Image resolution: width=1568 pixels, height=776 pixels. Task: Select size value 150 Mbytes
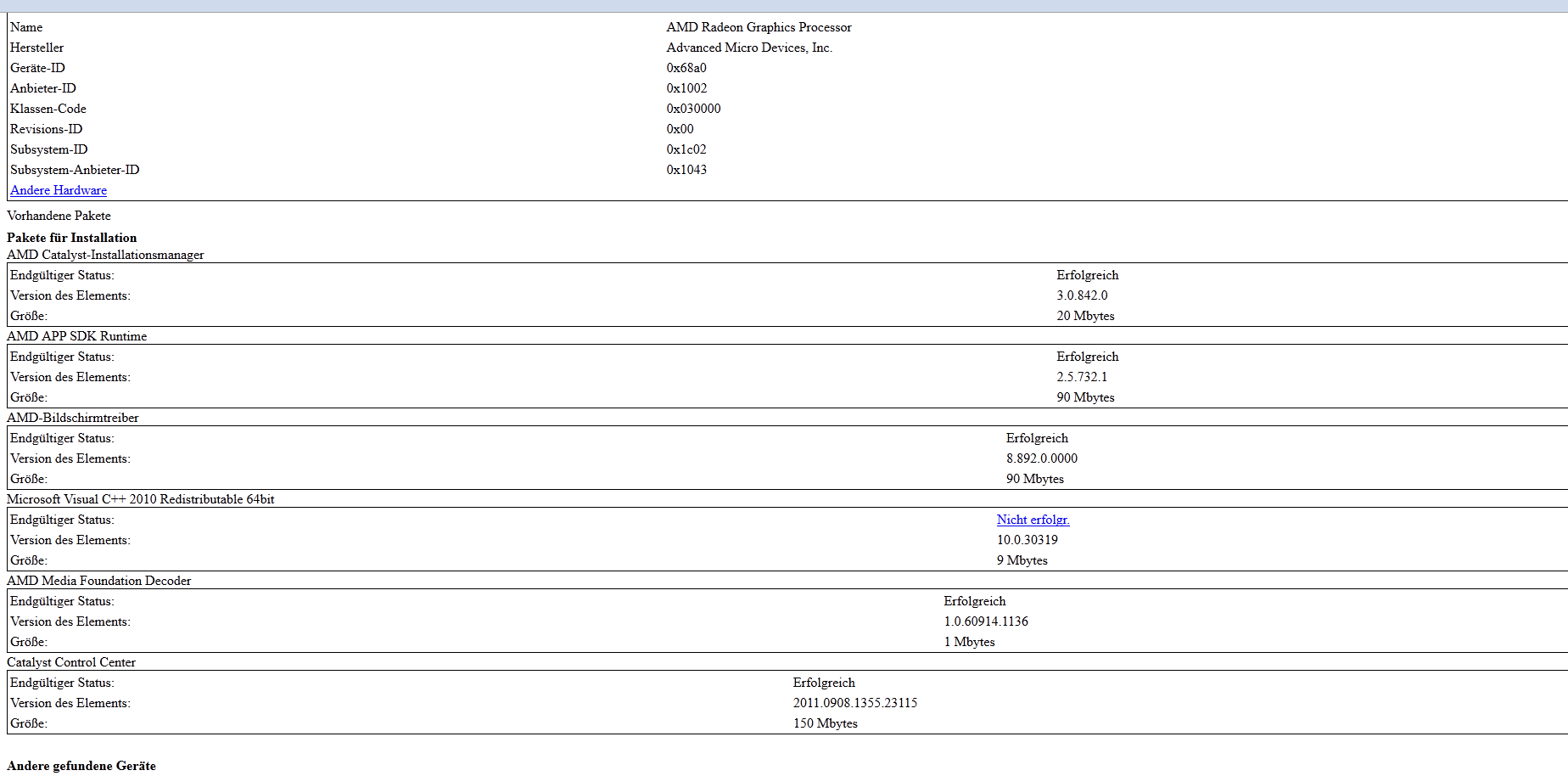825,723
